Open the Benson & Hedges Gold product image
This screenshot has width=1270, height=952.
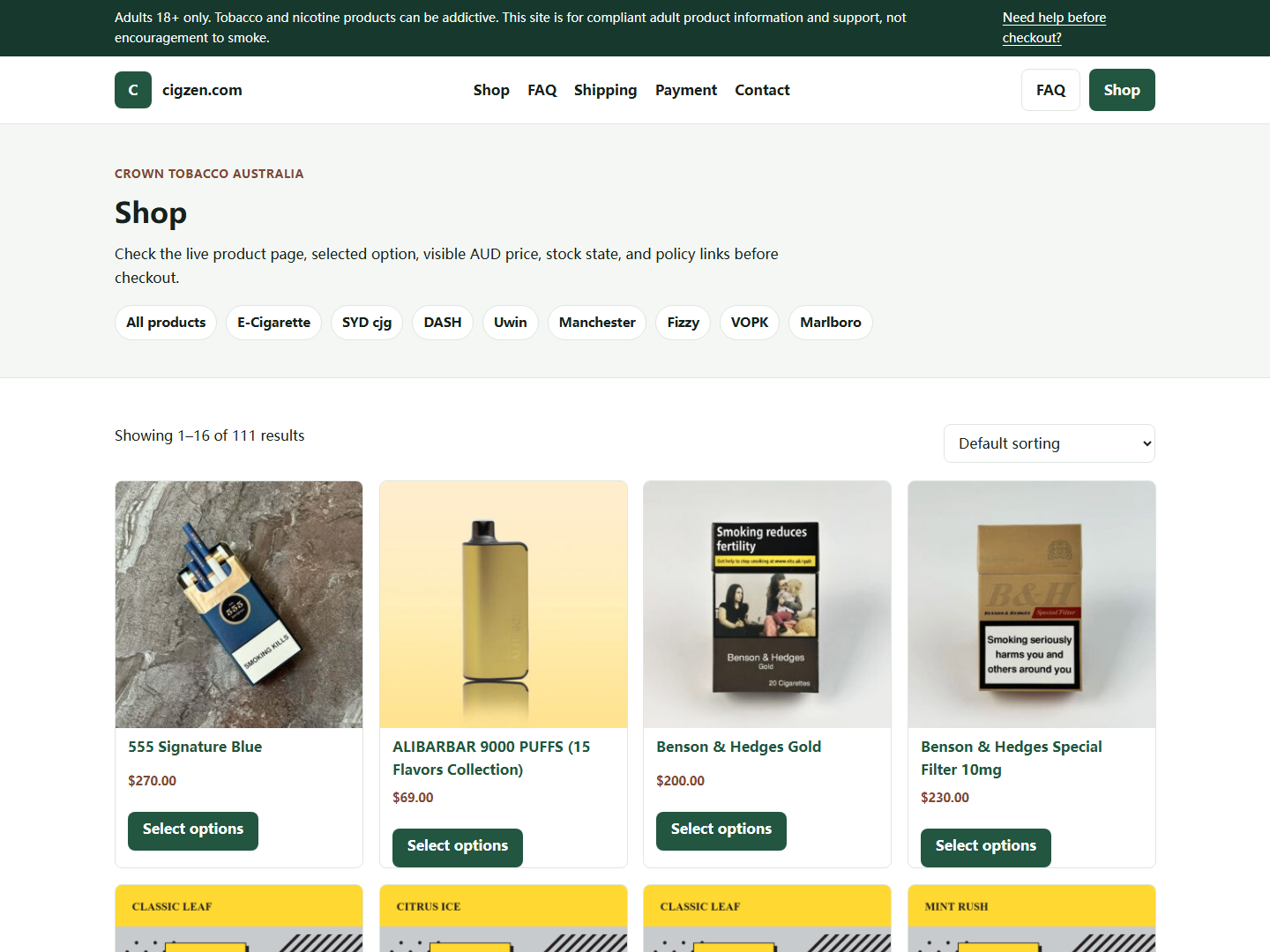tap(767, 605)
